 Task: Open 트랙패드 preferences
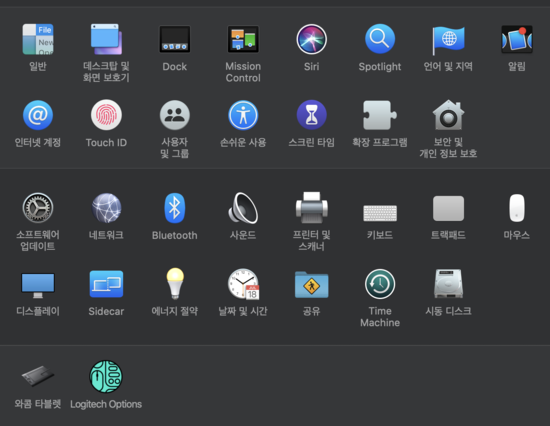click(448, 208)
